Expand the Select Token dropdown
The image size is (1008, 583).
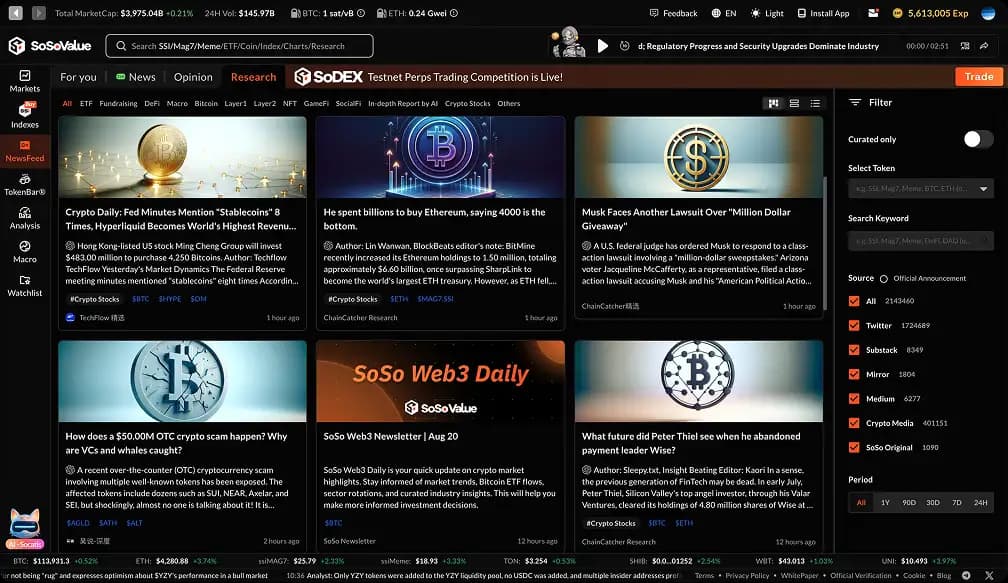point(984,189)
